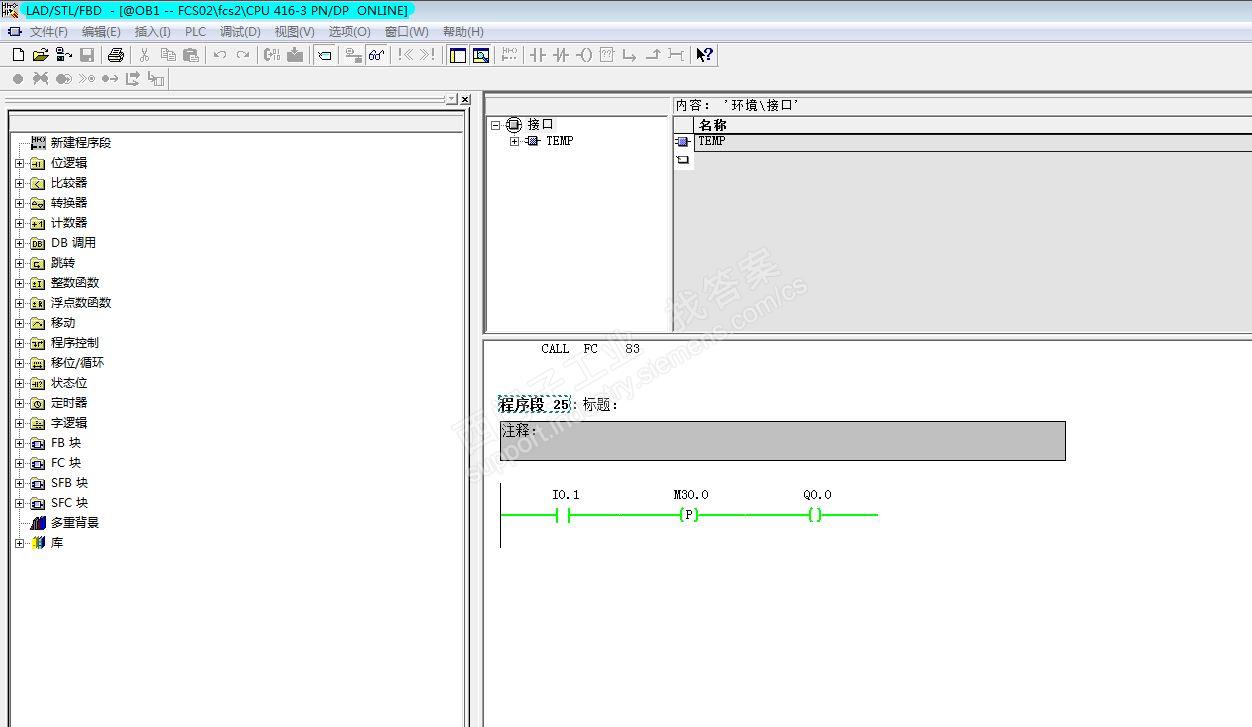
Task: Click the Download to PLC icon
Action: click(x=295, y=55)
